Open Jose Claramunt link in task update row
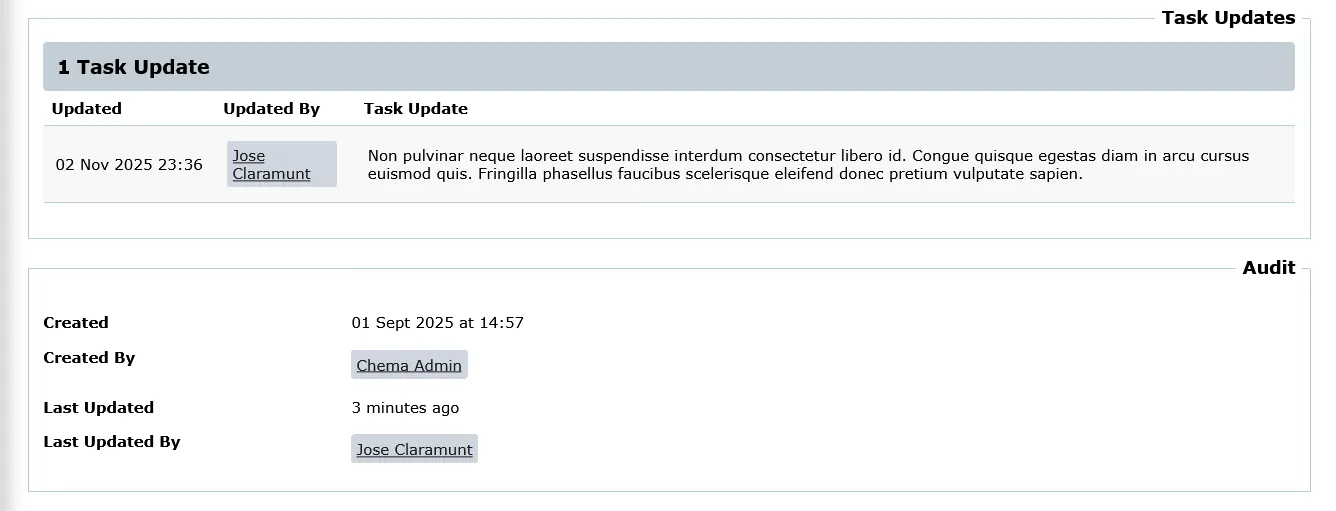 (x=271, y=165)
